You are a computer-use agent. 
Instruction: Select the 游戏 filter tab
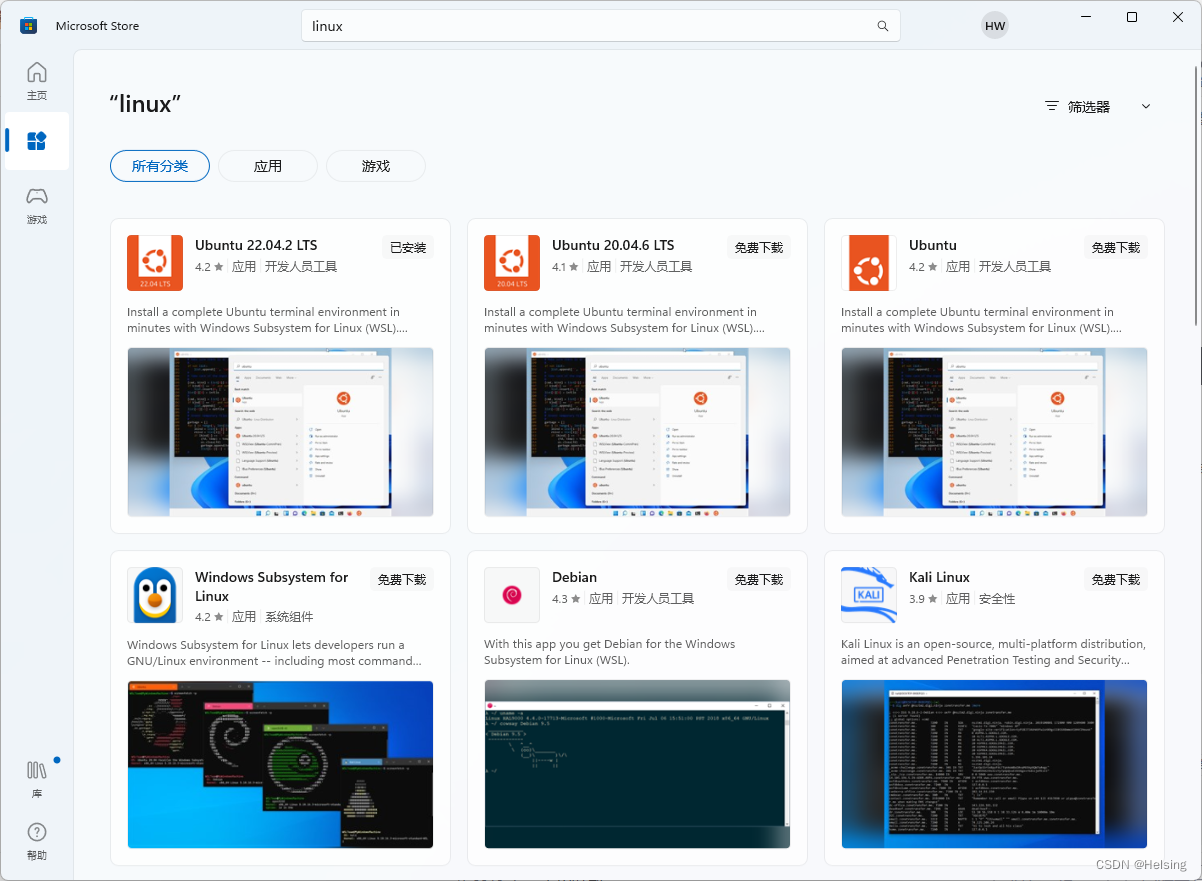pyautogui.click(x=376, y=166)
